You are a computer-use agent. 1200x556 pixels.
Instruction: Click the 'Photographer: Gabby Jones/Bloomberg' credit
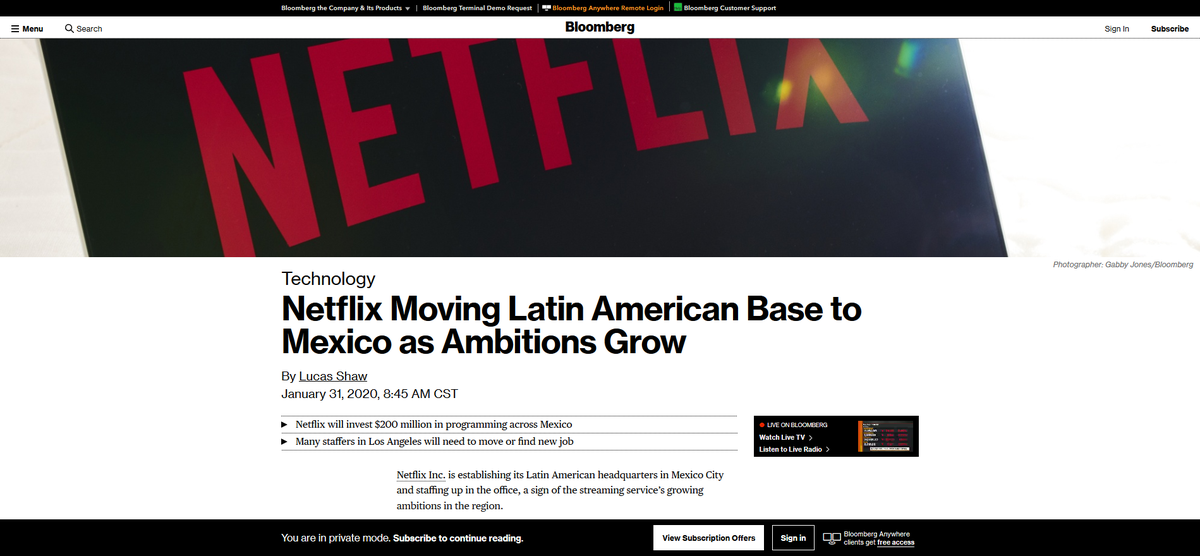click(x=1123, y=264)
